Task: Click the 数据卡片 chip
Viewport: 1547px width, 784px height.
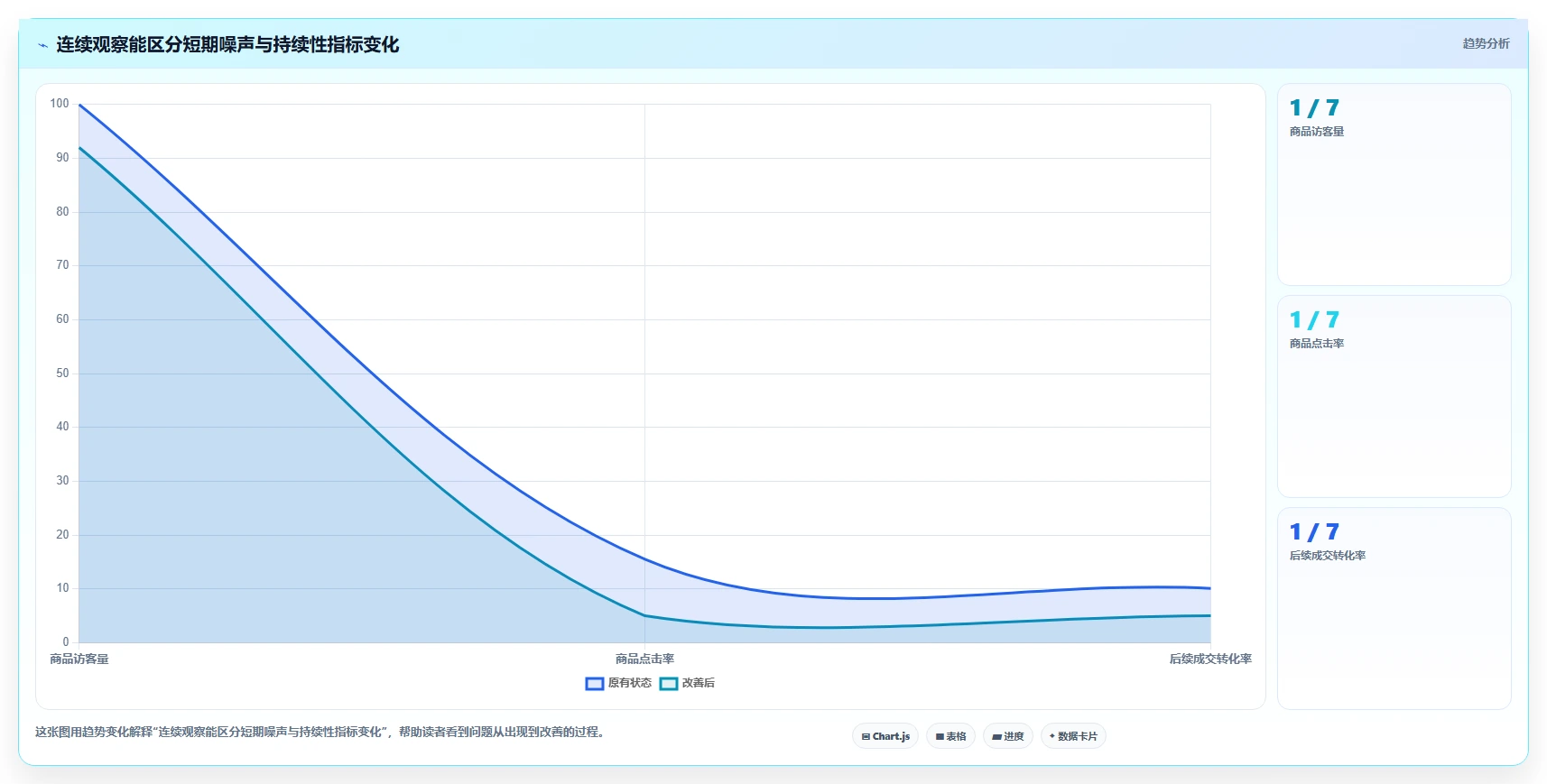Action: [x=1073, y=736]
